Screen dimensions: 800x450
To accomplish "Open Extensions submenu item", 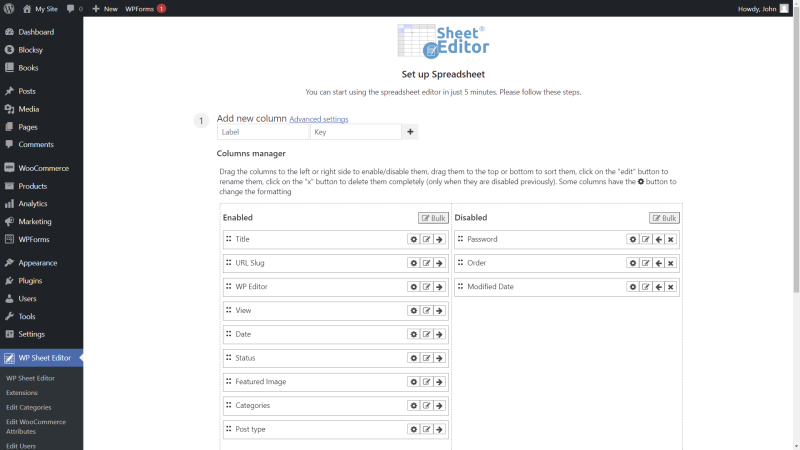I will (x=22, y=393).
